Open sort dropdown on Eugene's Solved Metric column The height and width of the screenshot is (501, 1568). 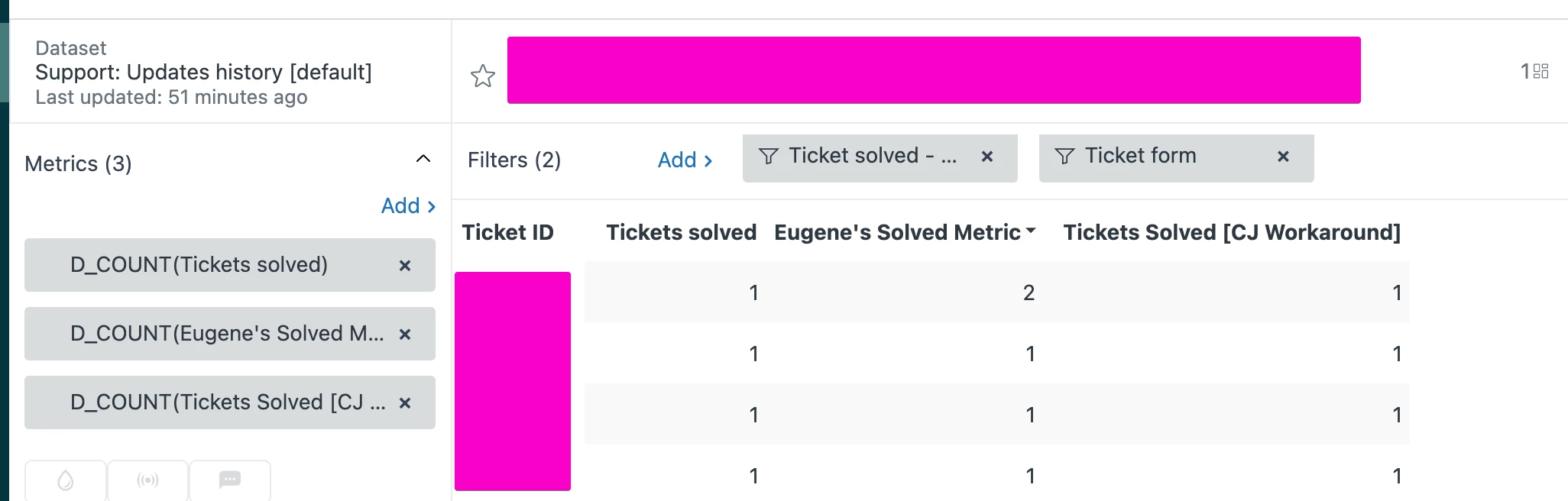click(x=1031, y=231)
